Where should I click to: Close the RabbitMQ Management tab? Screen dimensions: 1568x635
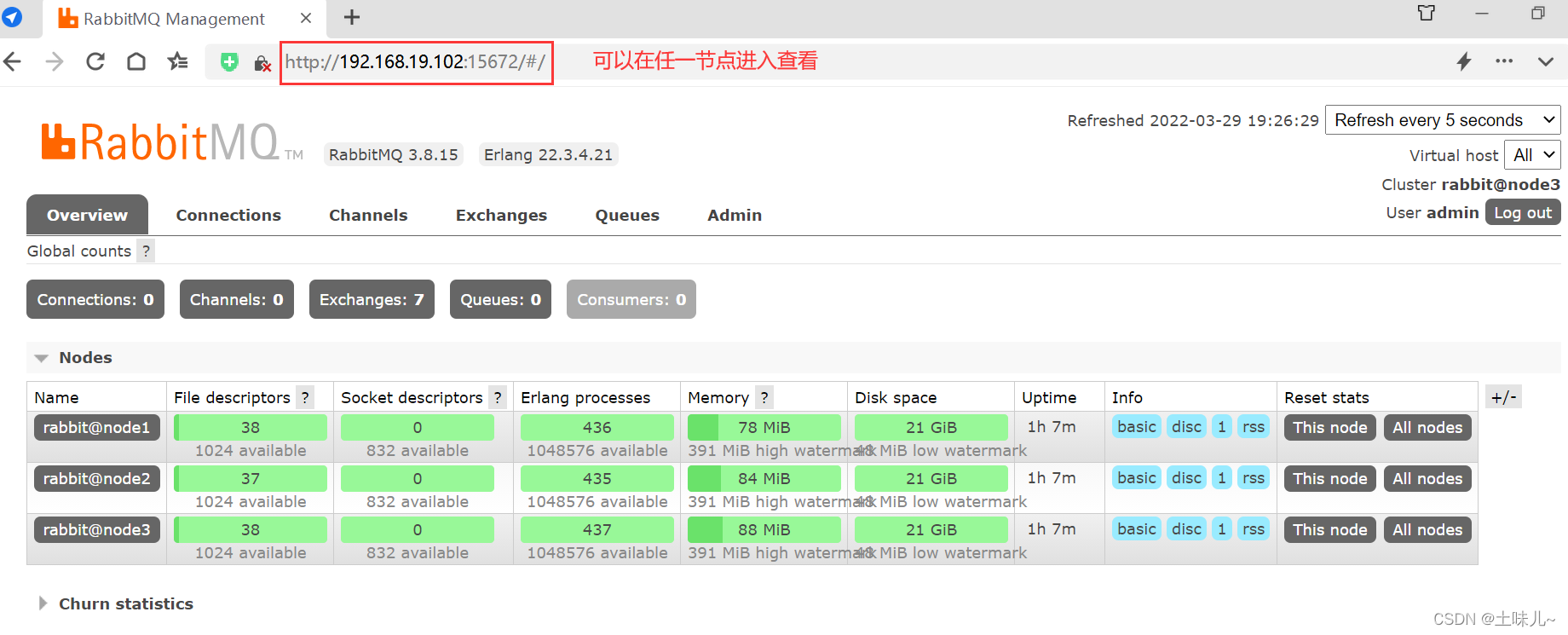[306, 18]
